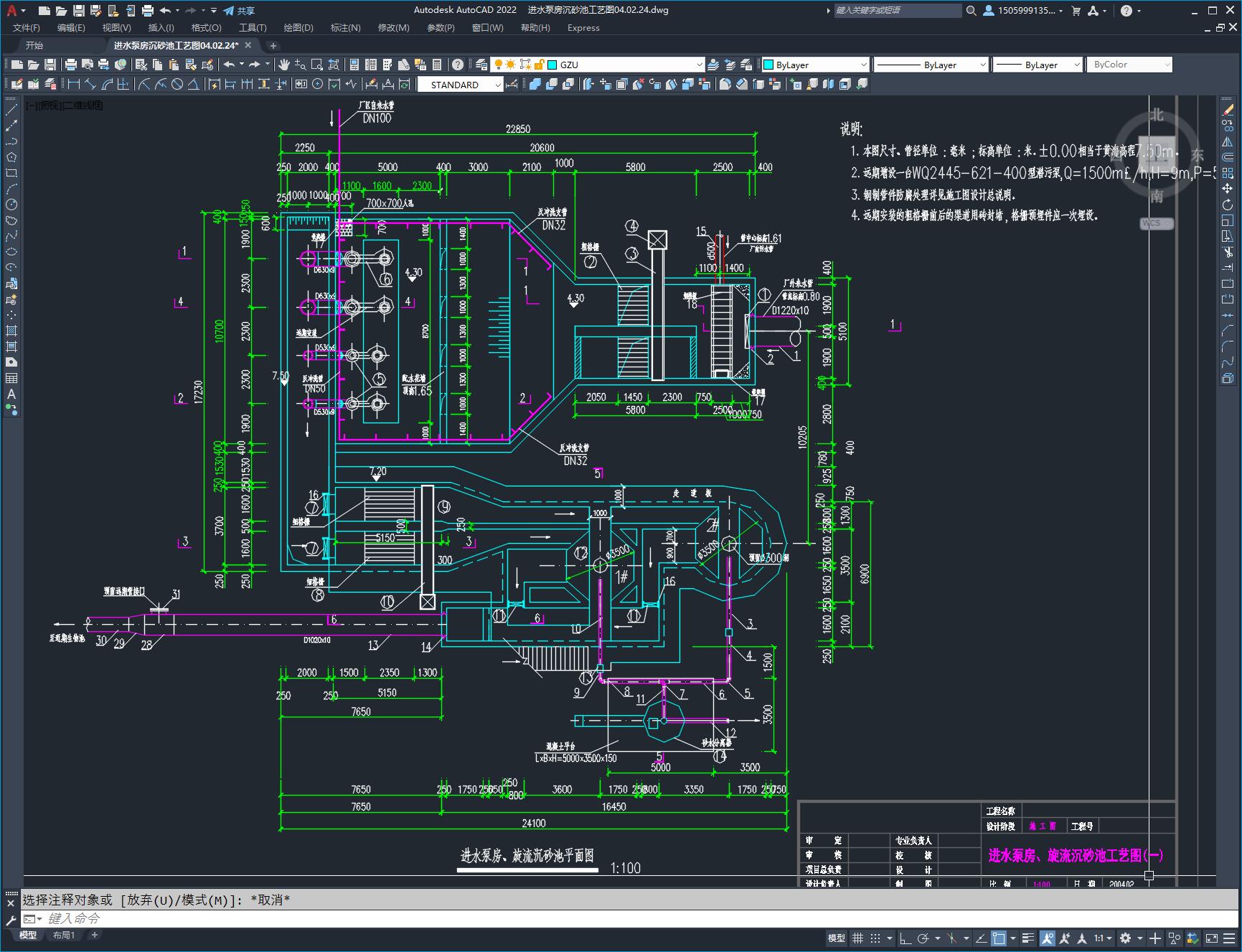Image resolution: width=1242 pixels, height=952 pixels.
Task: Open the 视图(V) menu
Action: tap(116, 28)
